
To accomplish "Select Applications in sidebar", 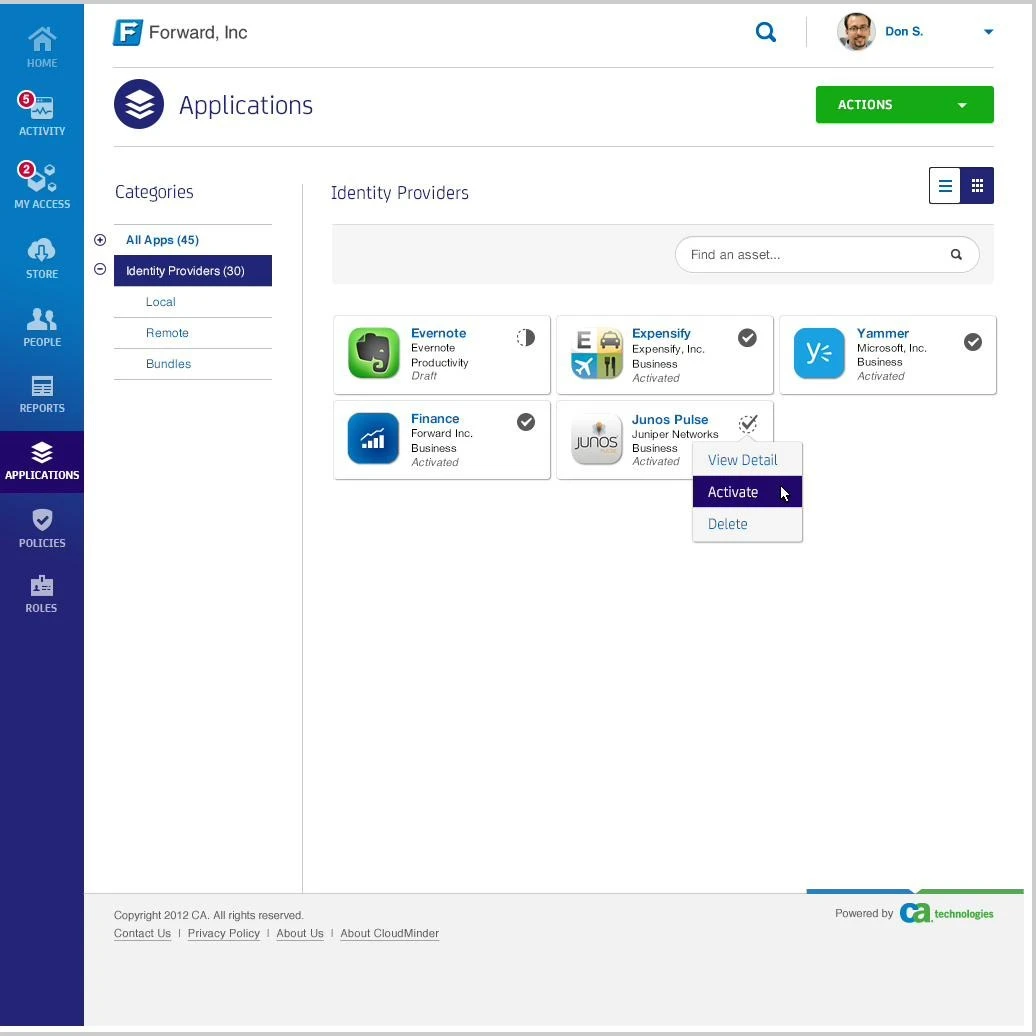I will coord(42,461).
